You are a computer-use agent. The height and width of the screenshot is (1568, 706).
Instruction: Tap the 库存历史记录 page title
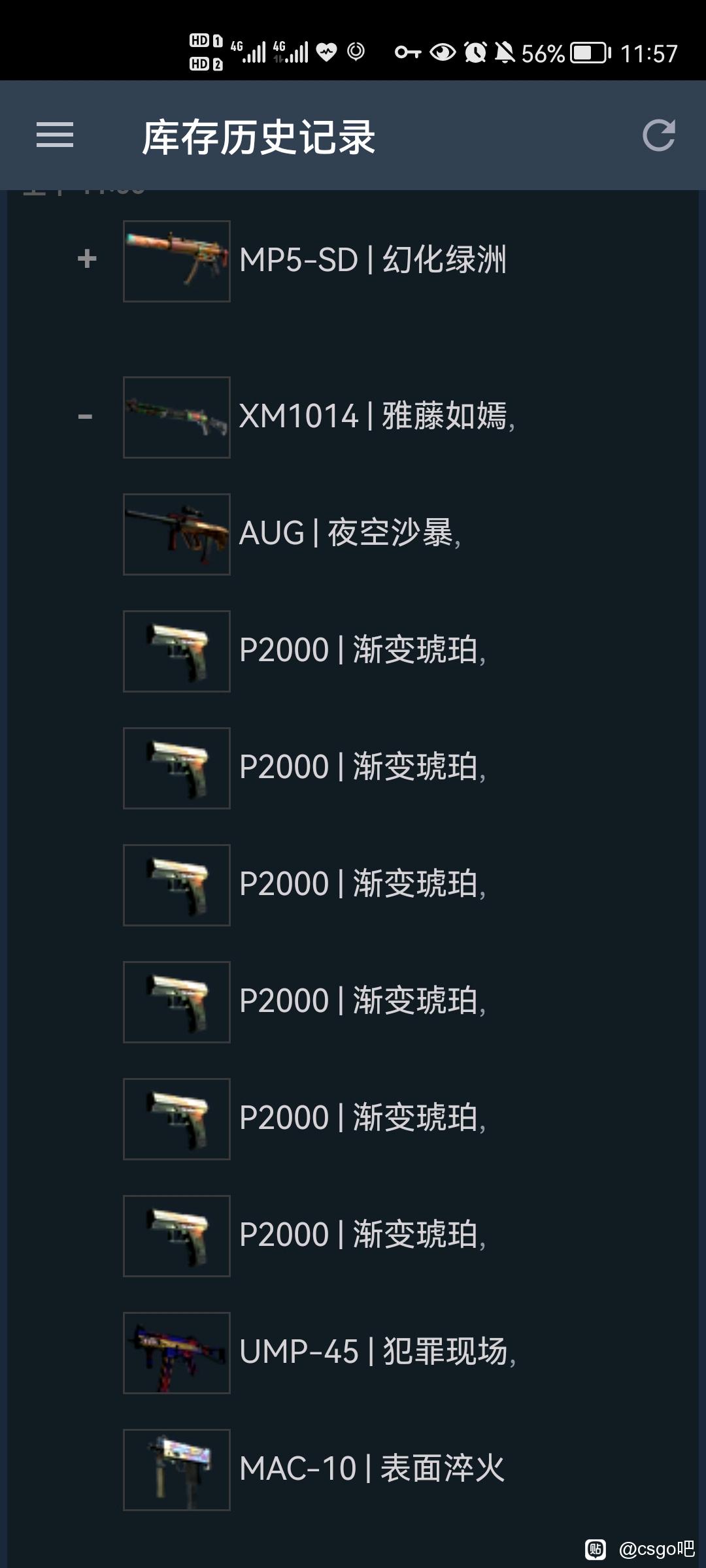coord(258,137)
